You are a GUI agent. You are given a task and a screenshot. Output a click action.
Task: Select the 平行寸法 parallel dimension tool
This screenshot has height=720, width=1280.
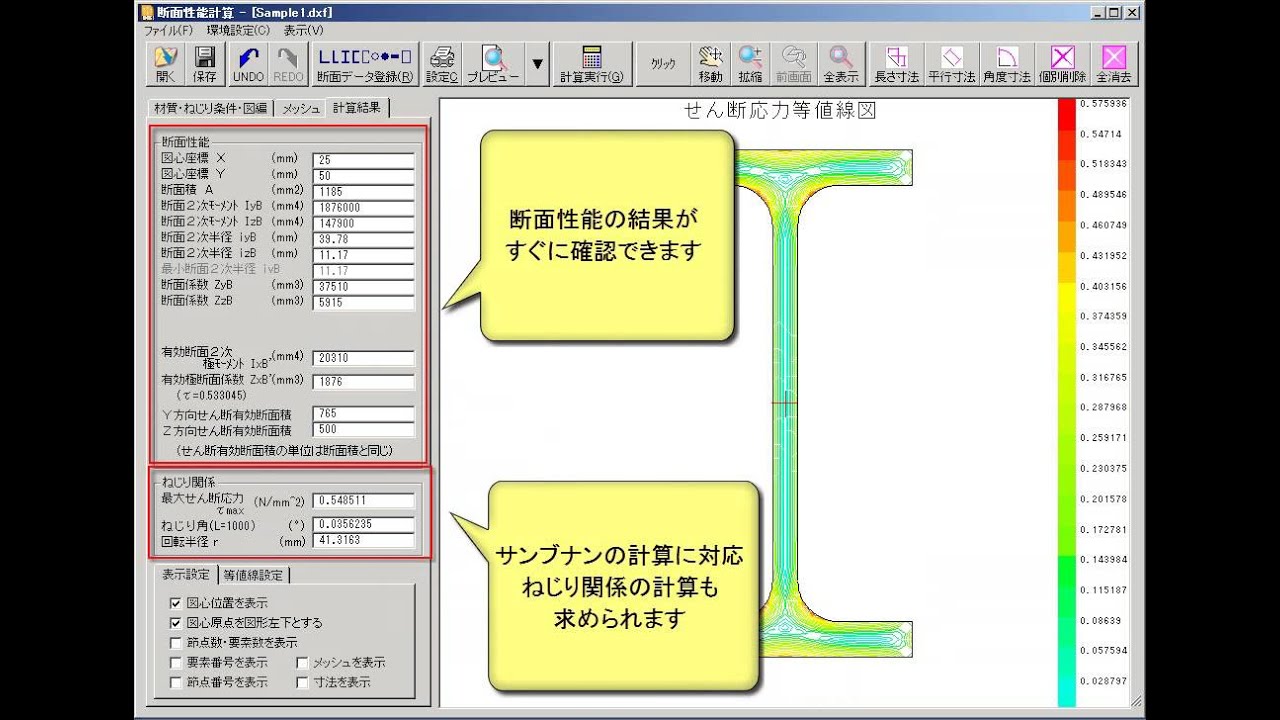[951, 64]
